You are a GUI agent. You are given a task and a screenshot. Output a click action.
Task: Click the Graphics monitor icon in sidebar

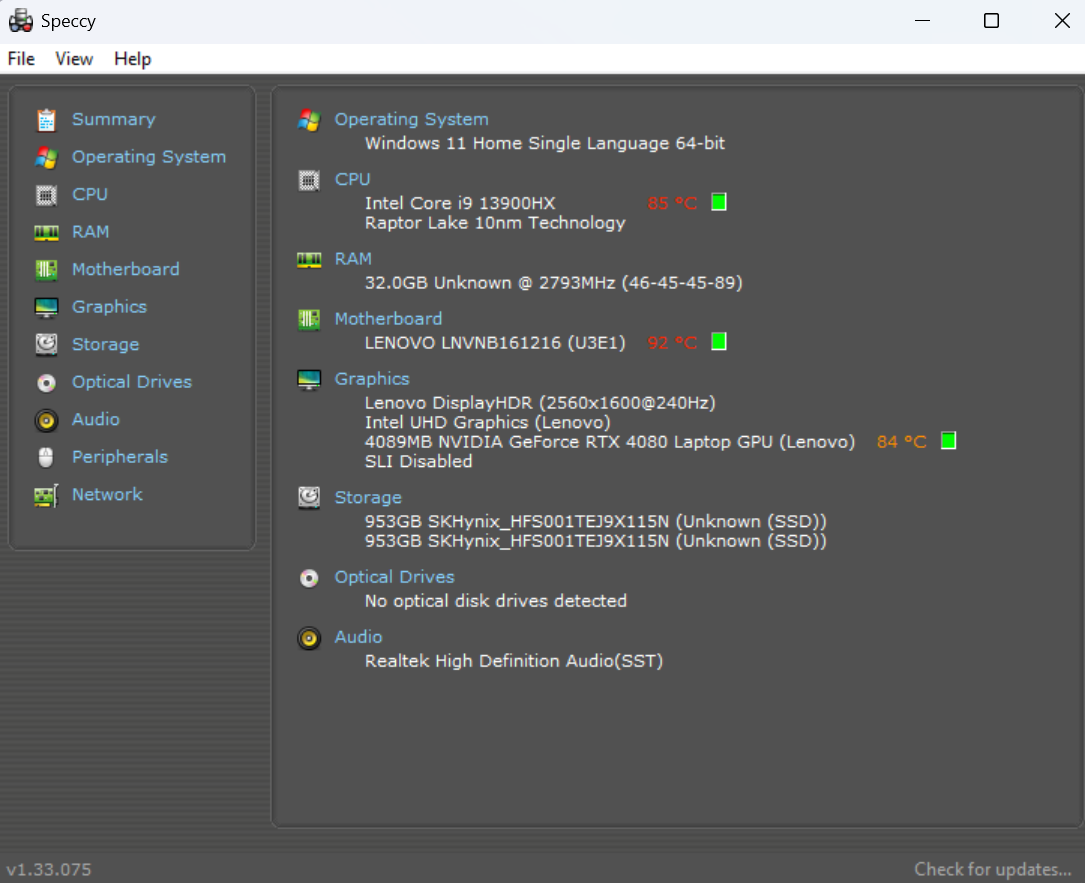(x=46, y=307)
